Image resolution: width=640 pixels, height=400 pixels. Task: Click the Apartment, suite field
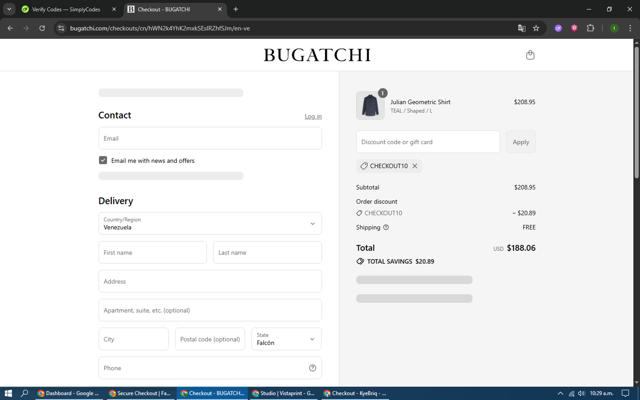click(x=210, y=310)
